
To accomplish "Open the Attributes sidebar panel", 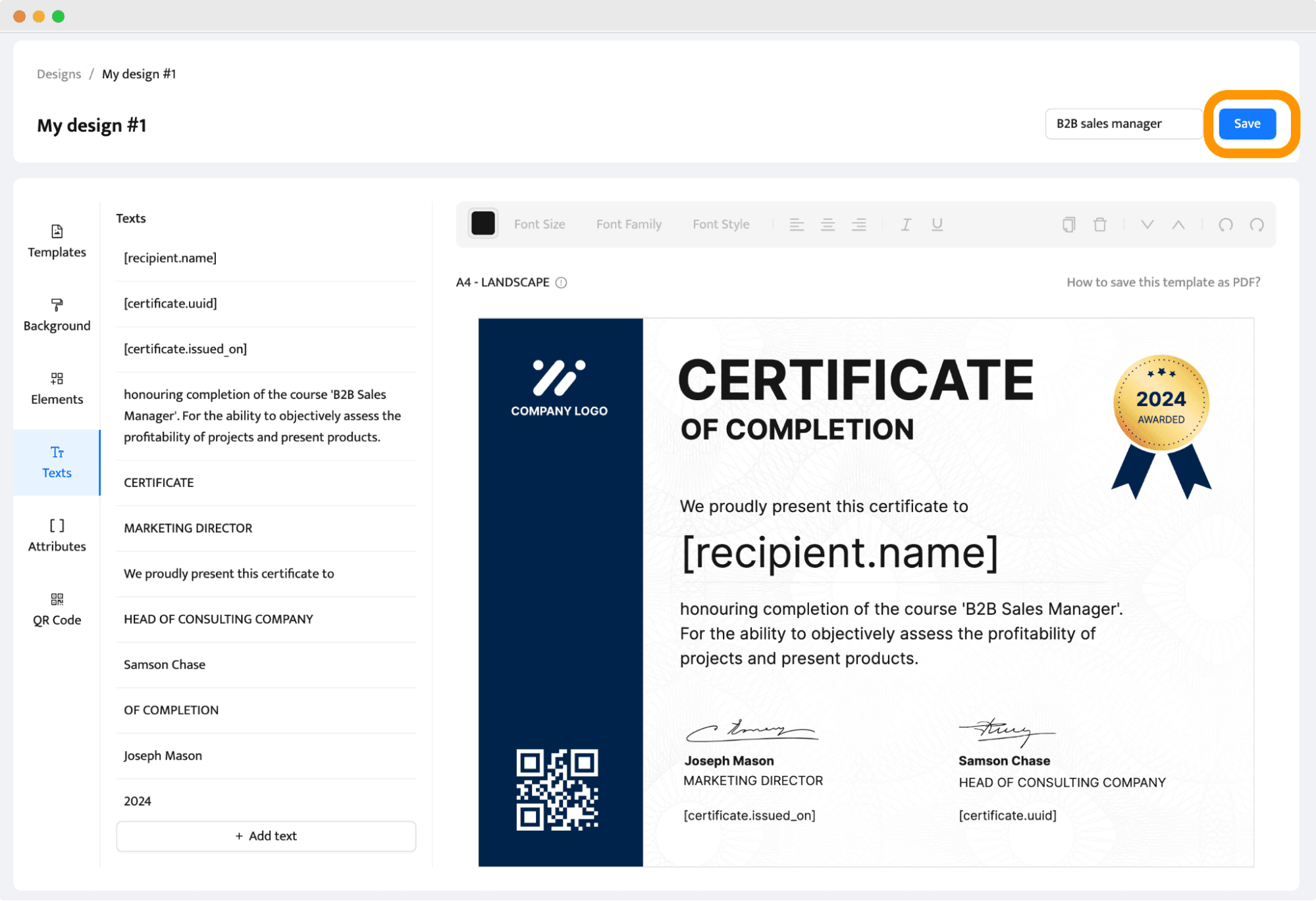I will point(57,536).
